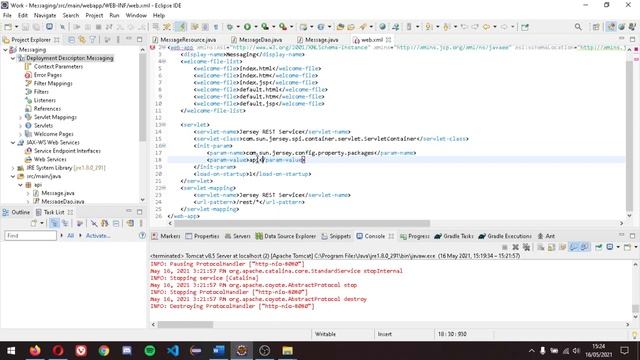Image resolution: width=640 pixels, height=360 pixels.
Task: Open the Navigate menu
Action: 45,15
